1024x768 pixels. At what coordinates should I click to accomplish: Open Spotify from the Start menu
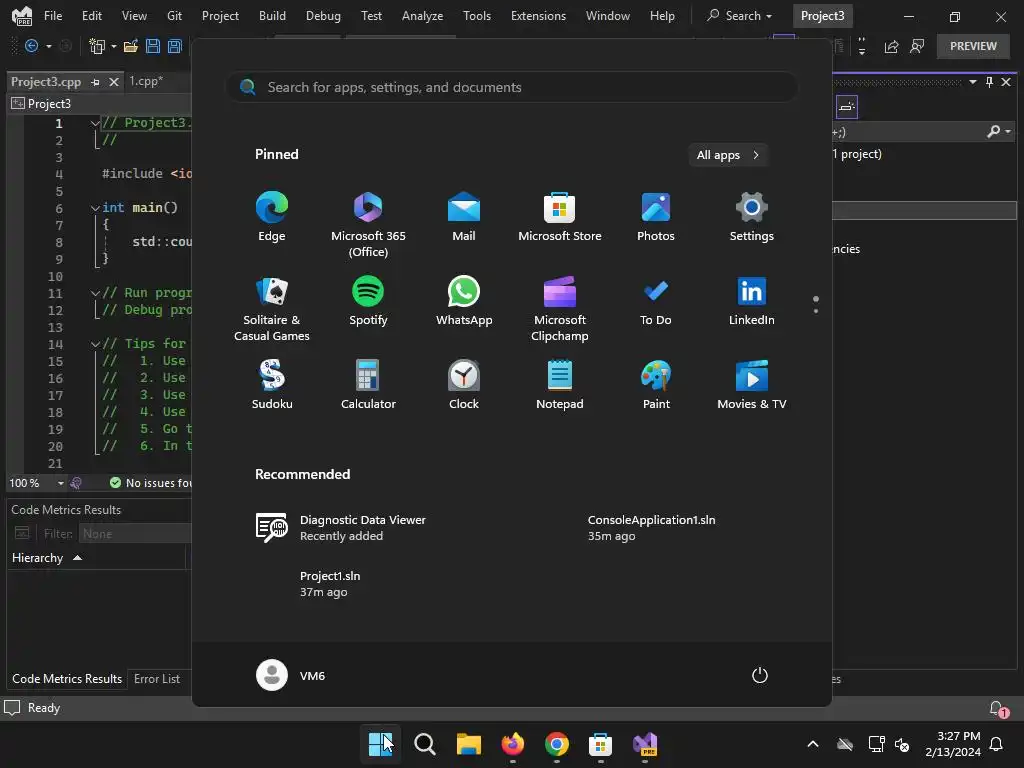pyautogui.click(x=368, y=301)
